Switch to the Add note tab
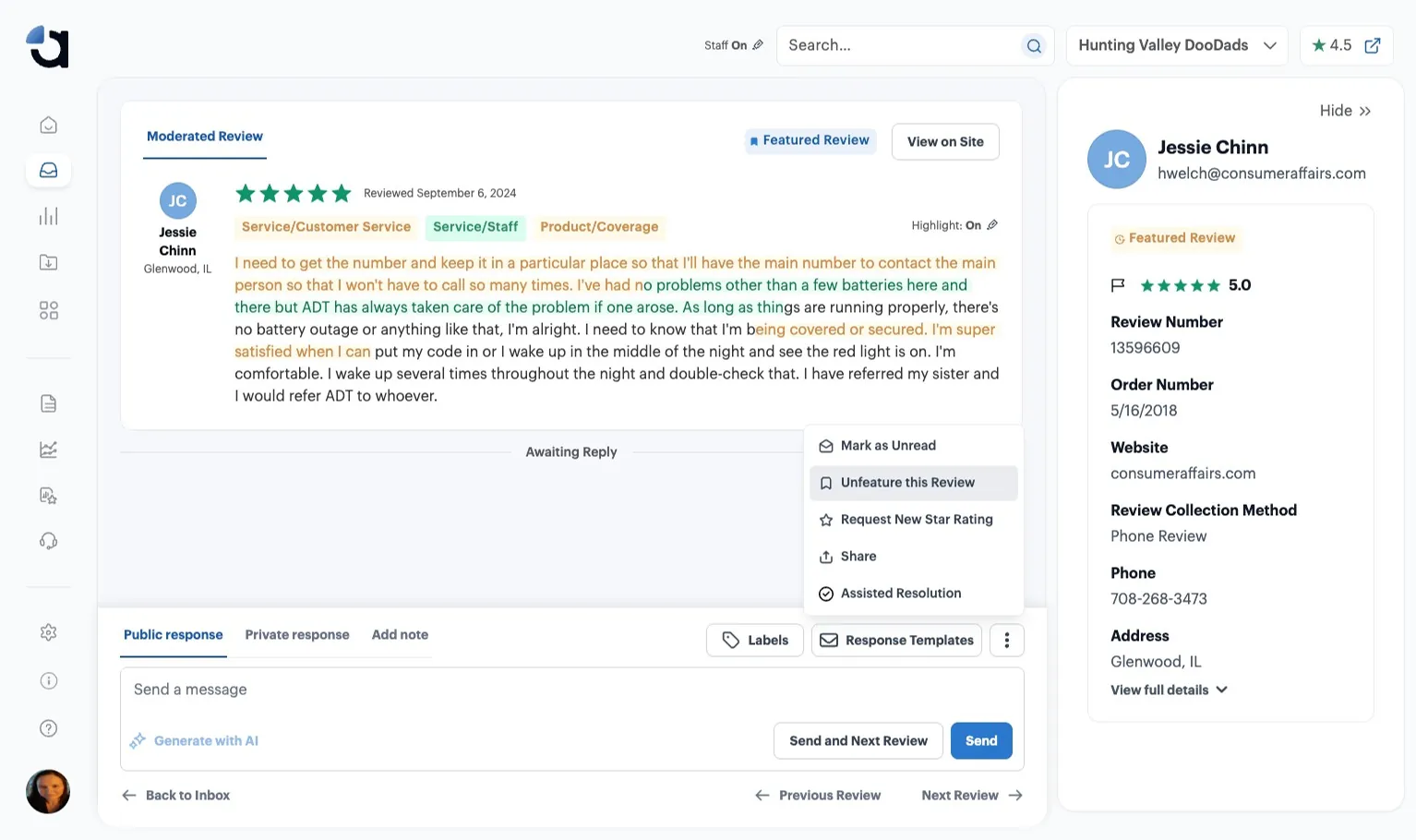The width and height of the screenshot is (1416, 840). (x=400, y=635)
